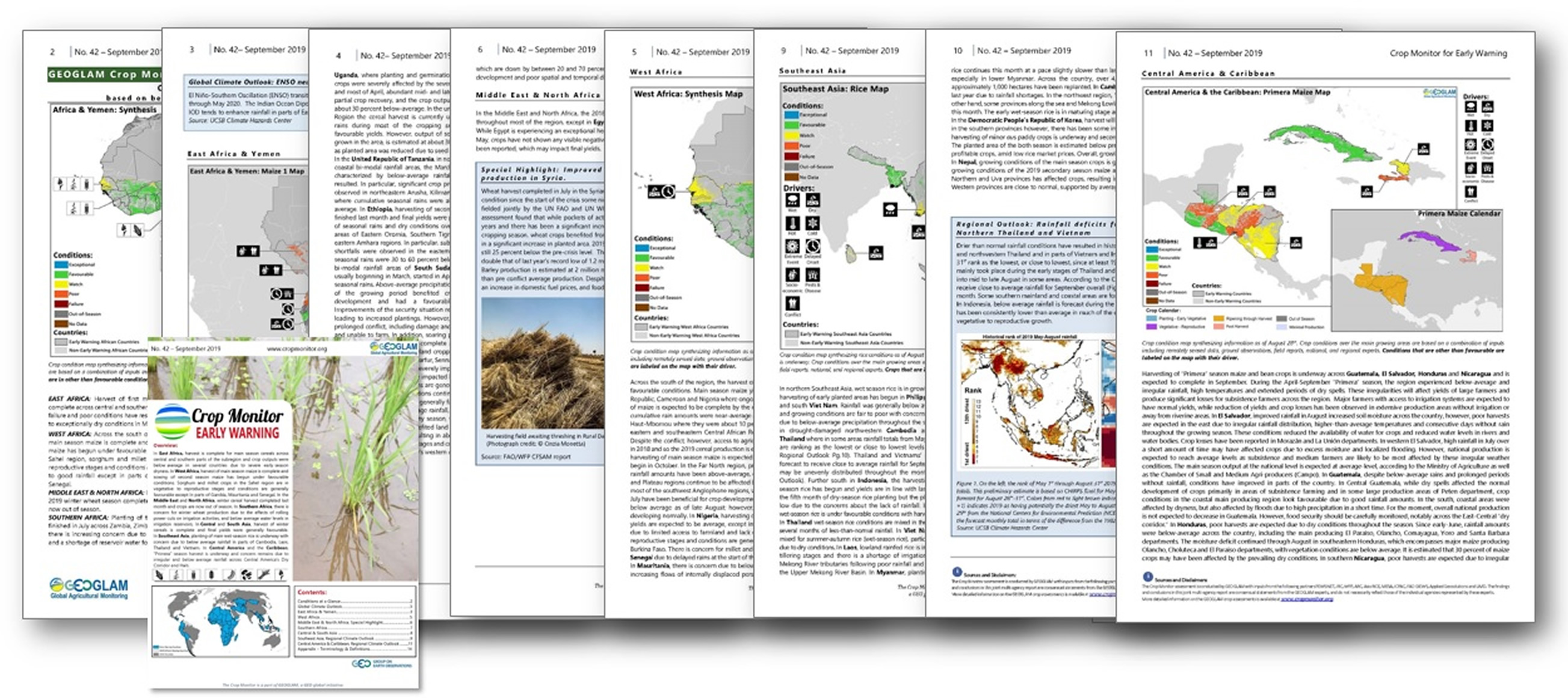
Task: Click the Hot thermometer icon in Central America drivers
Action: point(1471,126)
